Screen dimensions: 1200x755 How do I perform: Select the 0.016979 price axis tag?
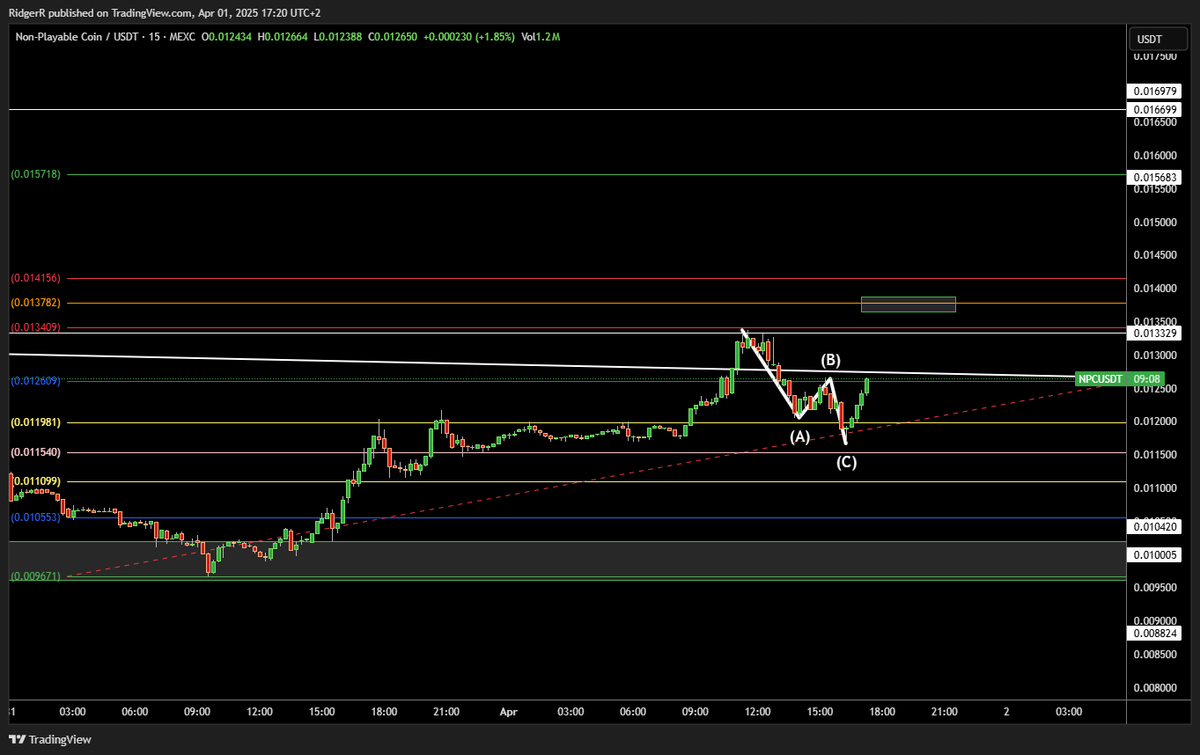1153,91
